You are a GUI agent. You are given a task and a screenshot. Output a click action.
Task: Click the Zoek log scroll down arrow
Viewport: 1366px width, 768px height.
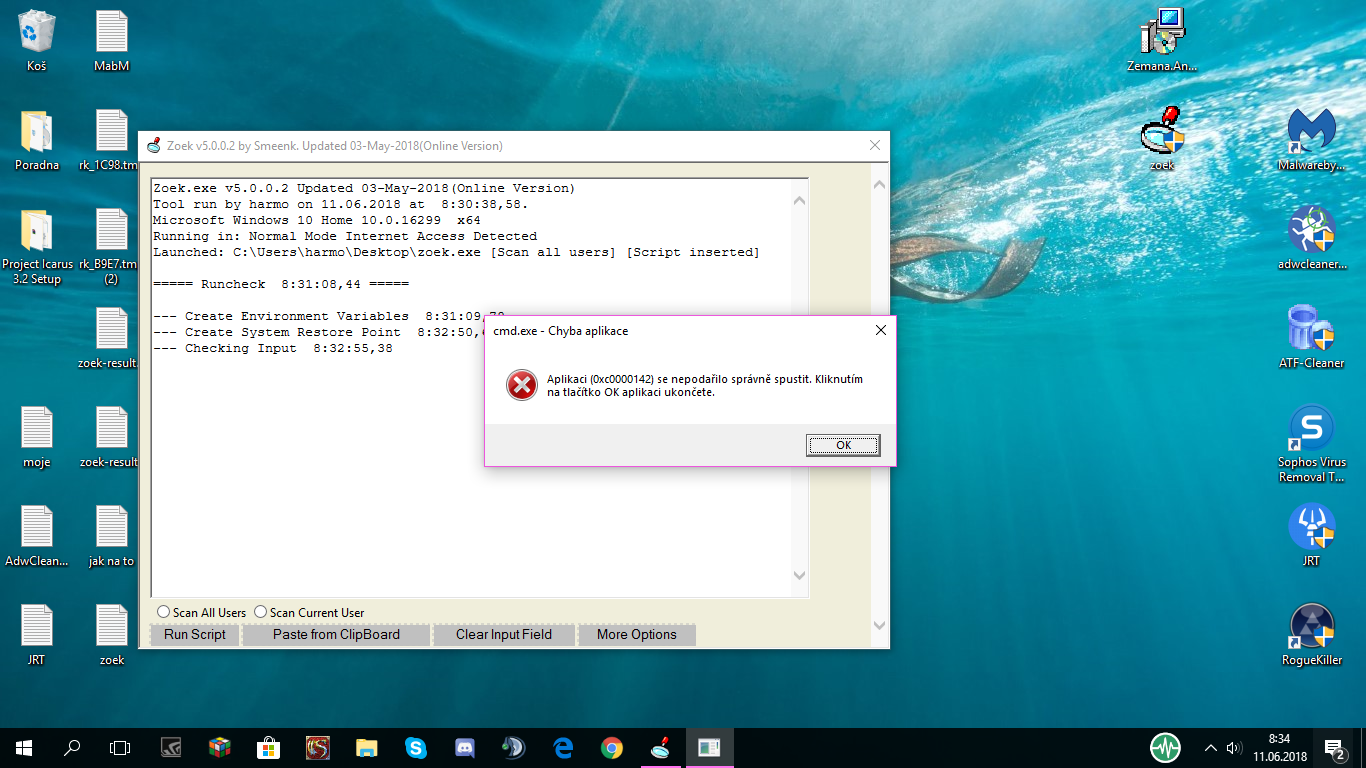coord(799,575)
